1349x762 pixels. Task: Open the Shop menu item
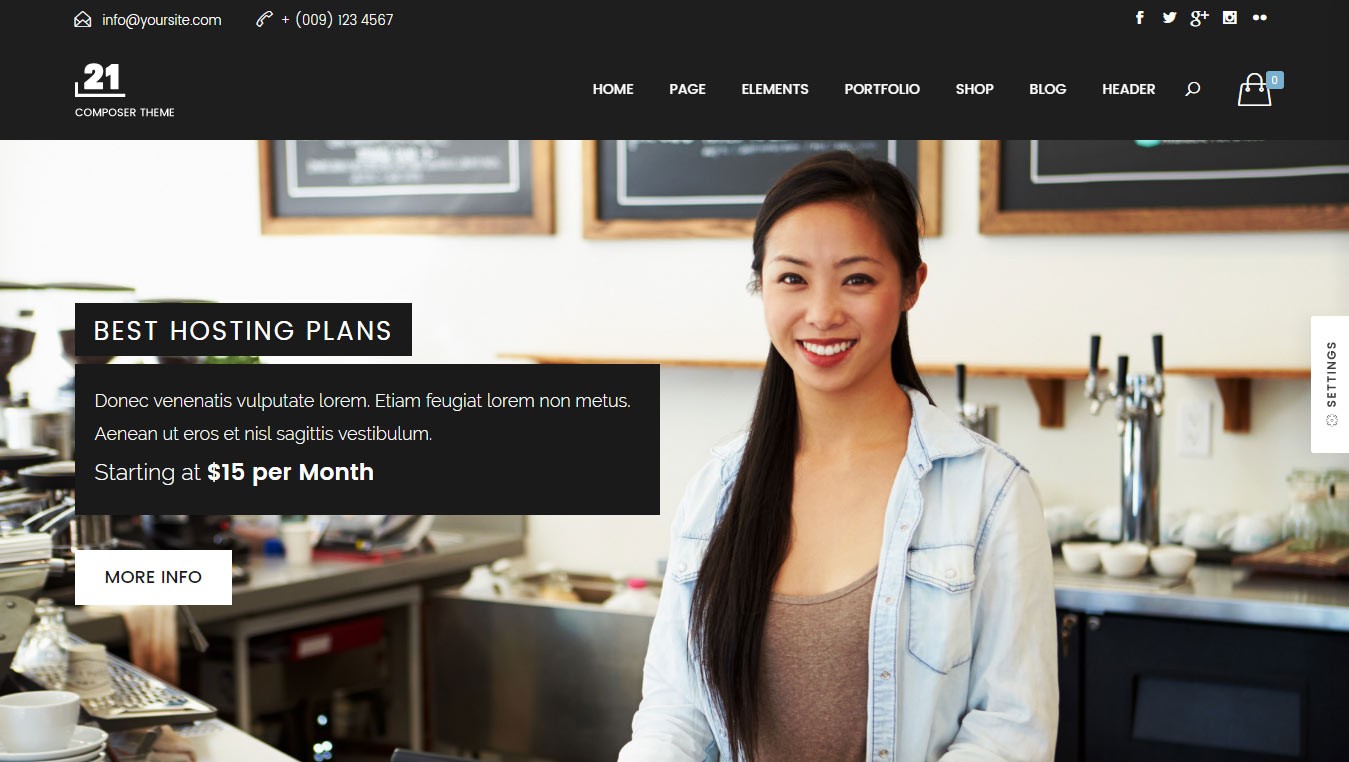[974, 89]
